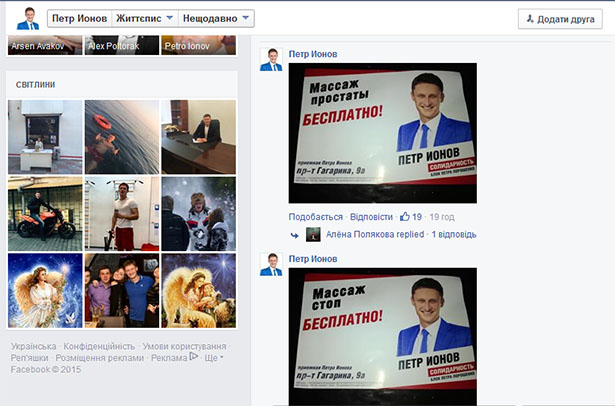Open the Массаж стоп flyer image

(x=383, y=337)
